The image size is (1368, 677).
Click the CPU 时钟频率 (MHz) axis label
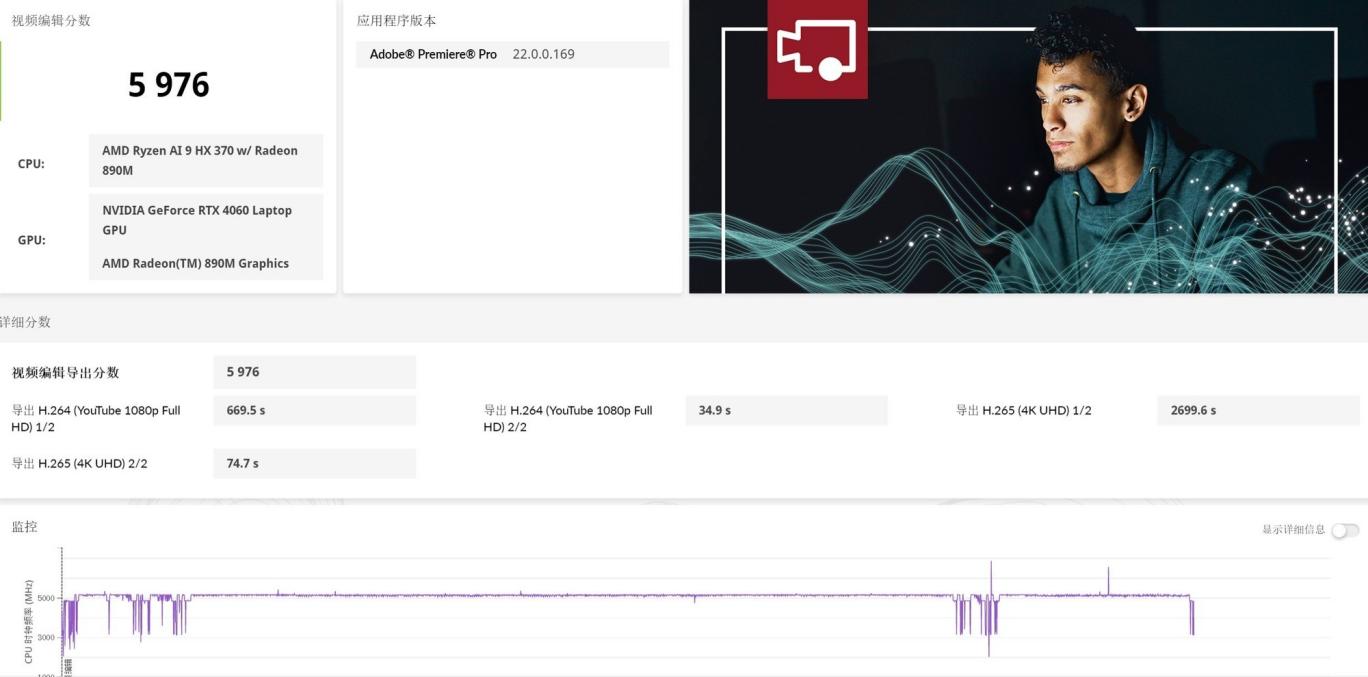point(29,621)
